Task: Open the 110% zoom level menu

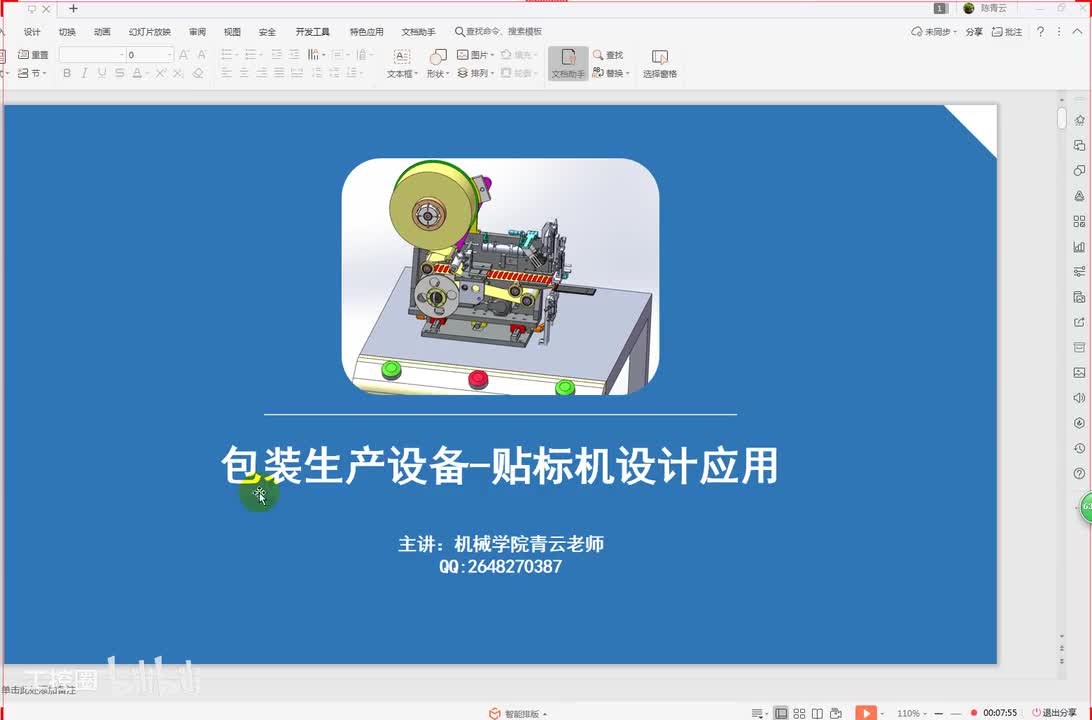Action: (911, 714)
